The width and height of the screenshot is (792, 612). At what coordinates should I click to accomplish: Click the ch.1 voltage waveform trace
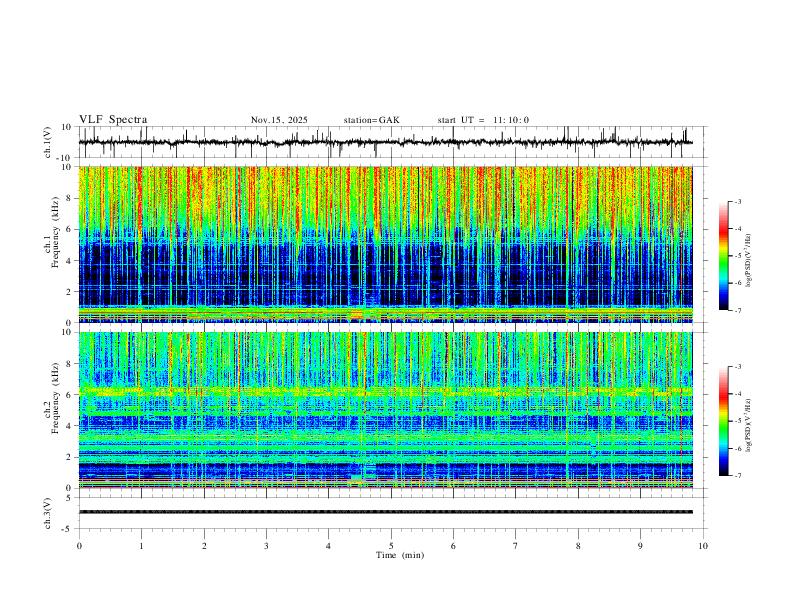(x=385, y=142)
